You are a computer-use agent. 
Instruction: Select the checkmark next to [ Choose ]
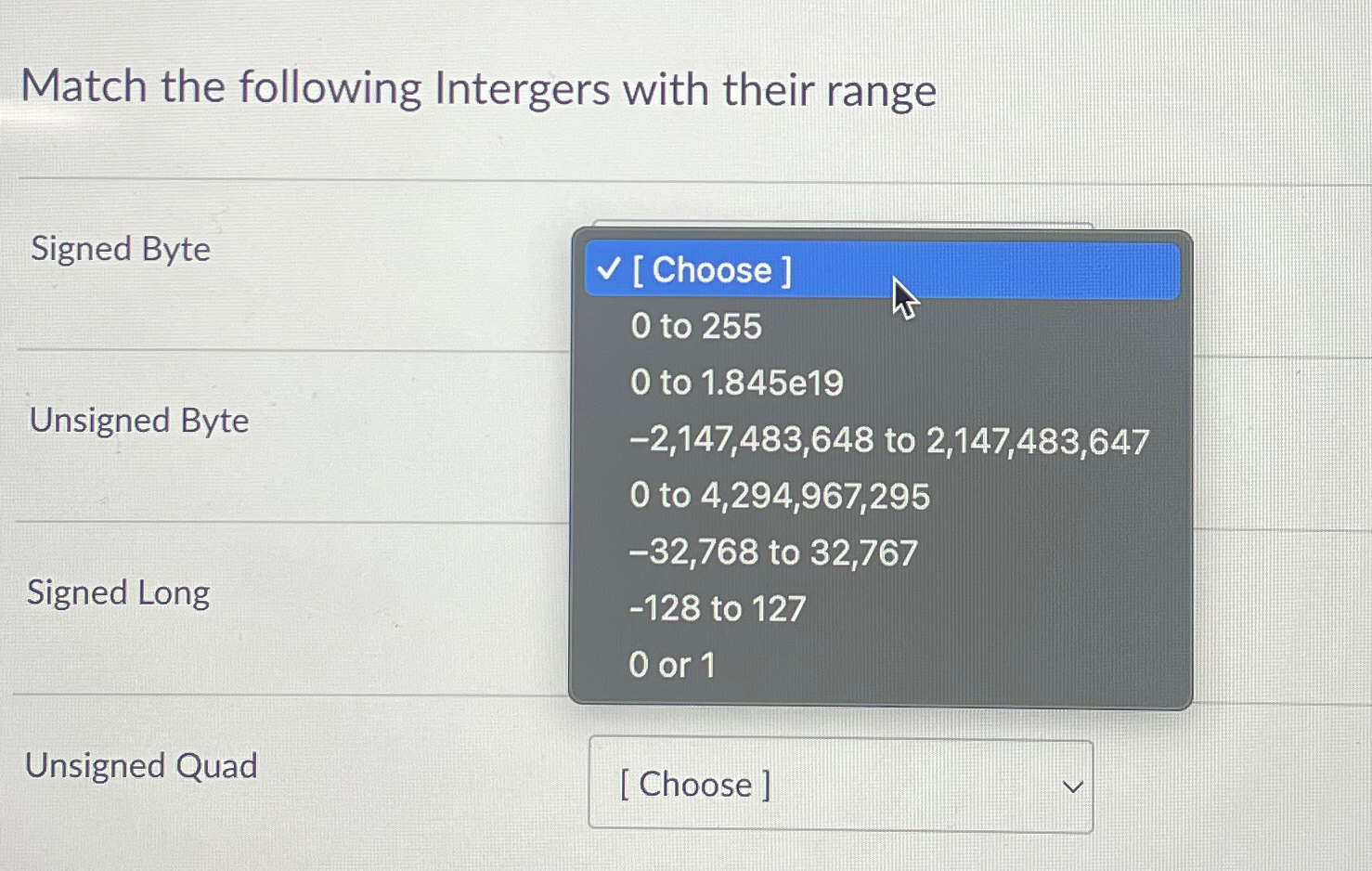(x=610, y=270)
